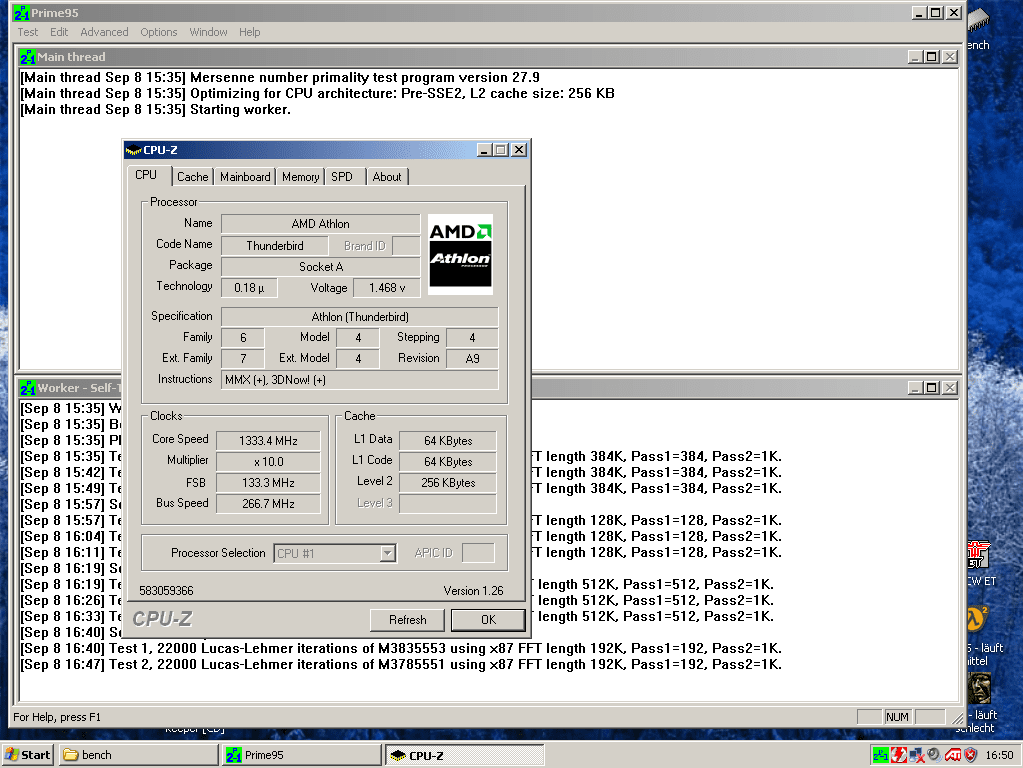Click the CPU-Z title bar chip icon
Viewport: 1023px width, 768px height.
pyautogui.click(x=134, y=150)
